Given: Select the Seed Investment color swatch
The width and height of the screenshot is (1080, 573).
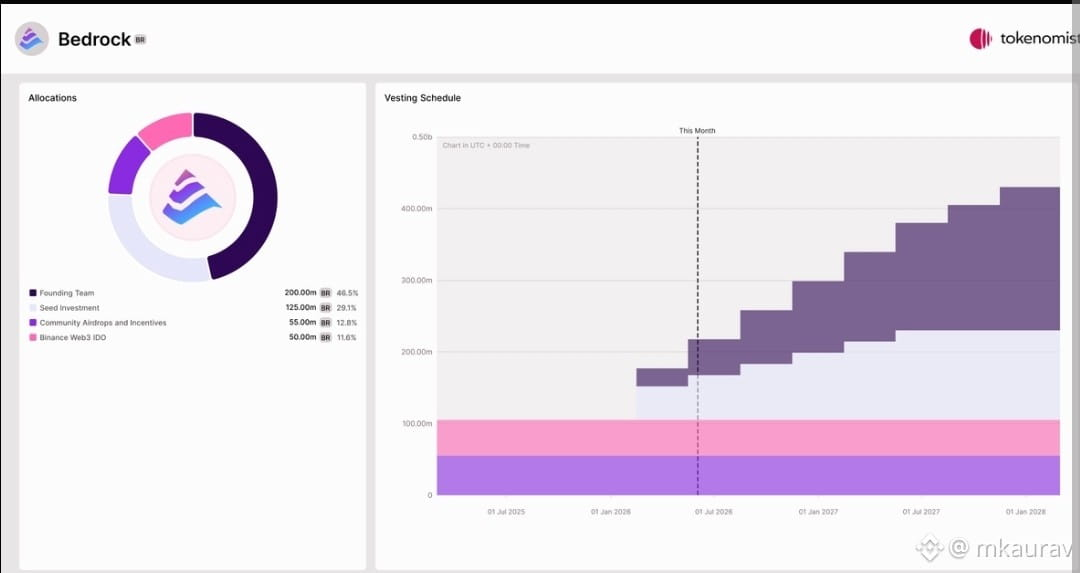Looking at the screenshot, I should [x=32, y=308].
